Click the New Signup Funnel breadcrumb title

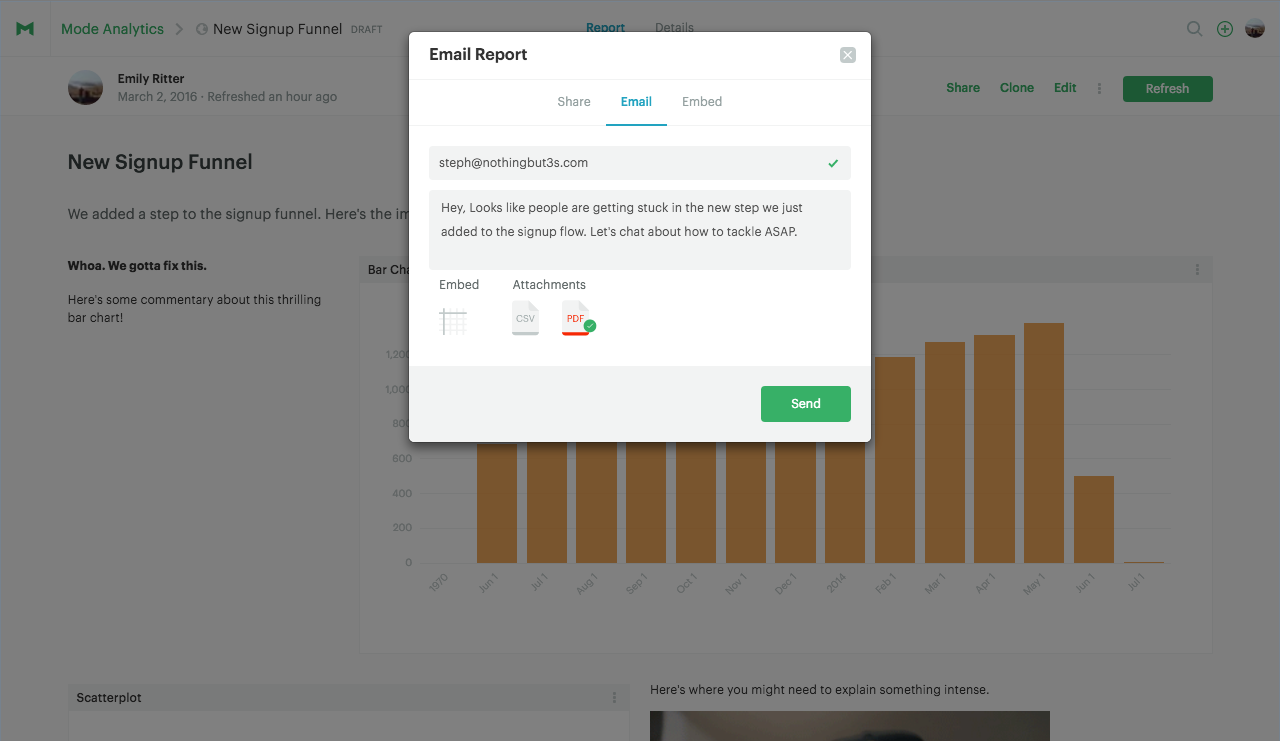pyautogui.click(x=277, y=29)
